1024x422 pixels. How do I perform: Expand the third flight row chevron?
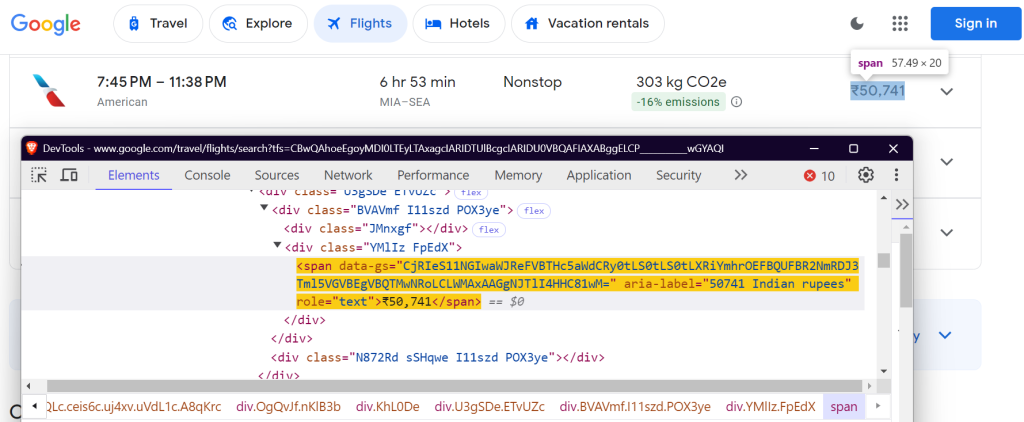click(947, 232)
